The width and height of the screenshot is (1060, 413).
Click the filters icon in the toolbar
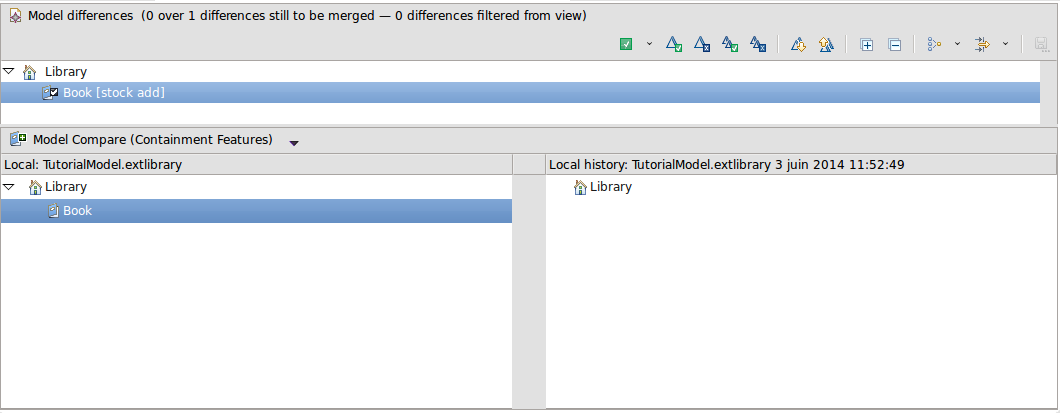pos(982,44)
